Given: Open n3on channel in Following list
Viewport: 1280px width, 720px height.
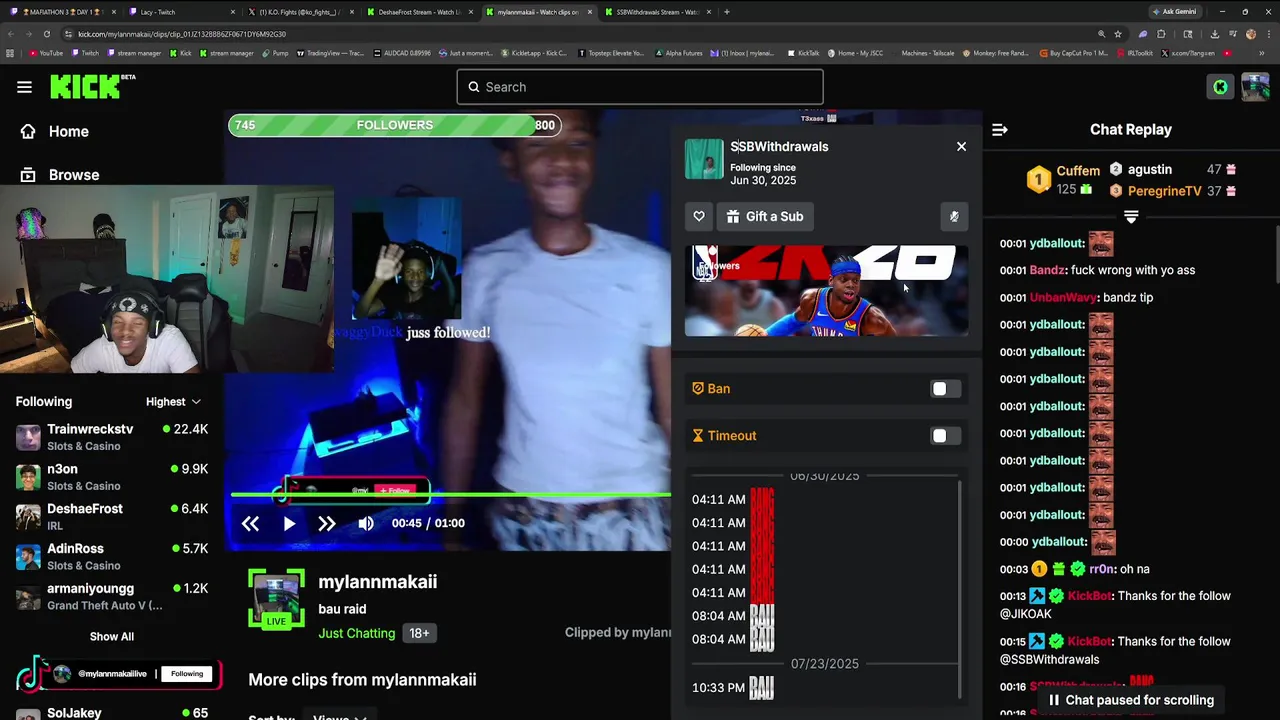Looking at the screenshot, I should click(x=112, y=477).
